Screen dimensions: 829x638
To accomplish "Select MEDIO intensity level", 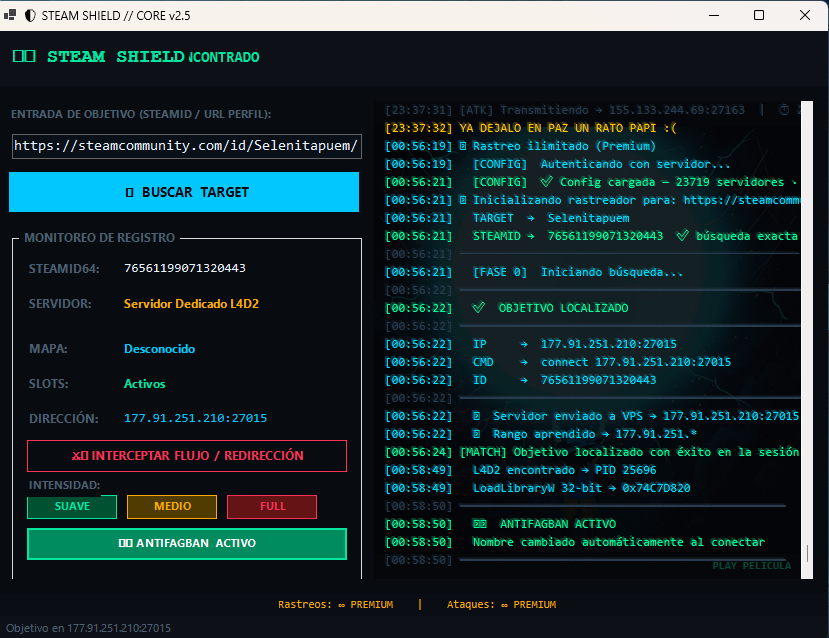I will click(172, 506).
